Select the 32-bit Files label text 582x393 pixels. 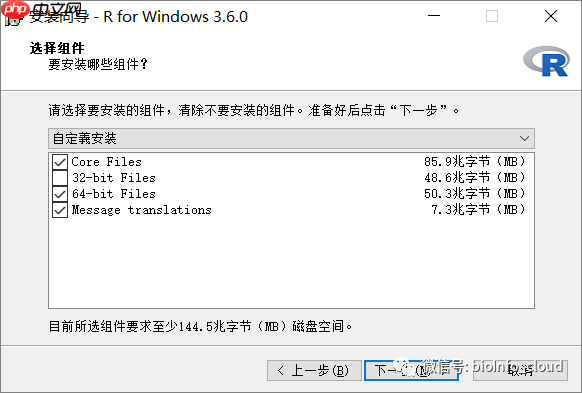point(114,178)
